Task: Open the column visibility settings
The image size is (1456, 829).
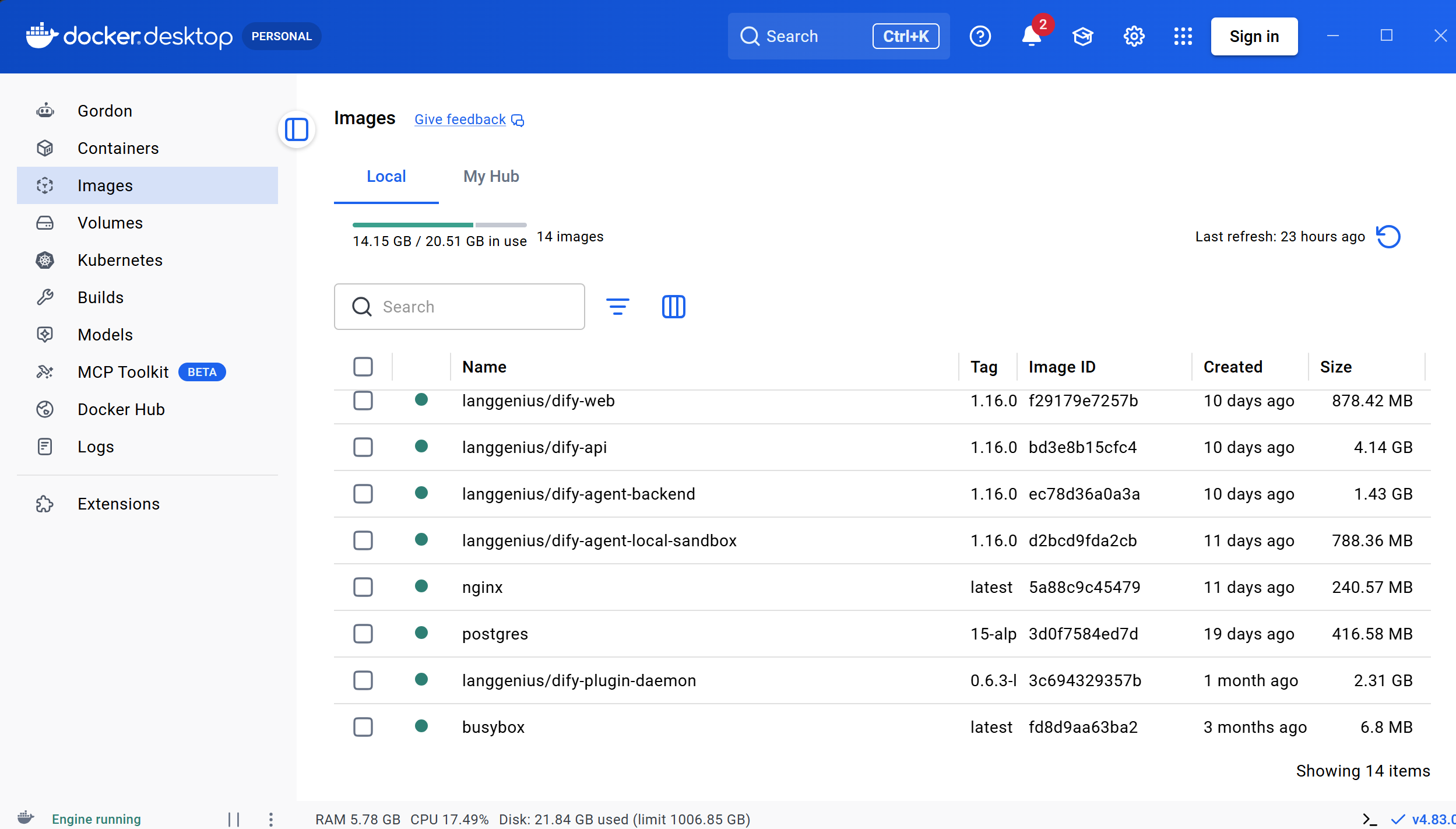Action: click(674, 307)
